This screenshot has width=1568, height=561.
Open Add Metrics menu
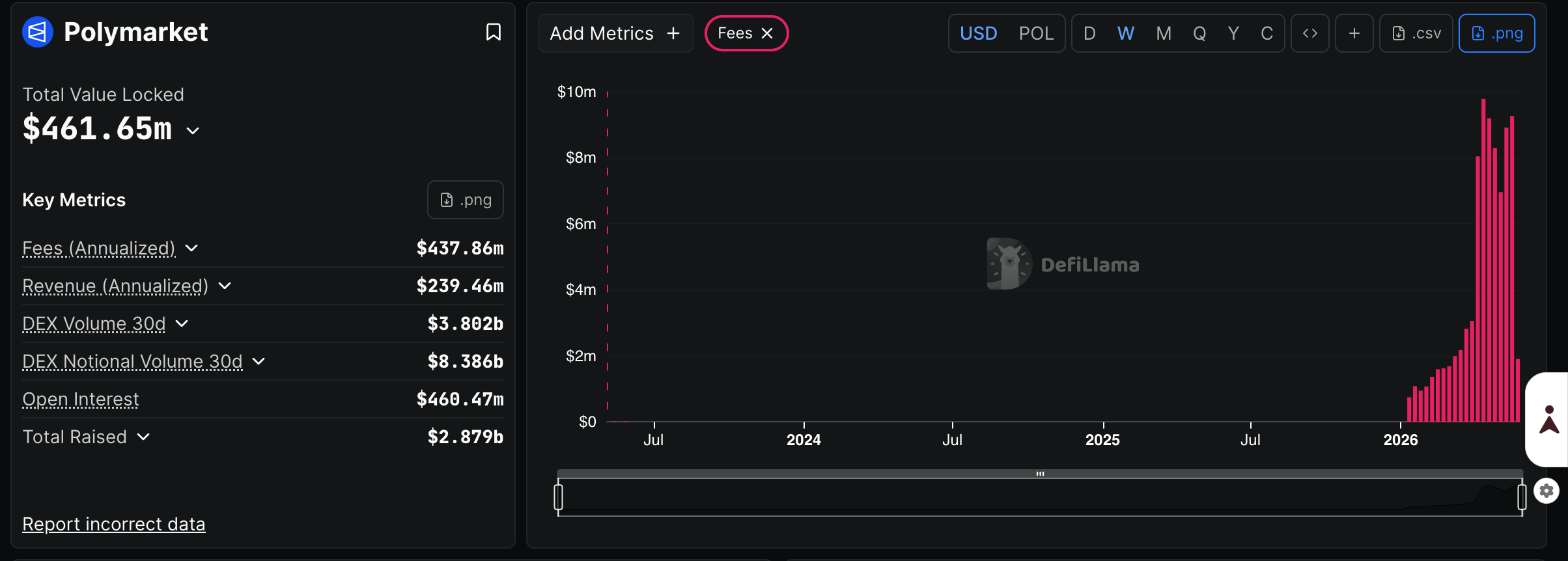click(615, 33)
